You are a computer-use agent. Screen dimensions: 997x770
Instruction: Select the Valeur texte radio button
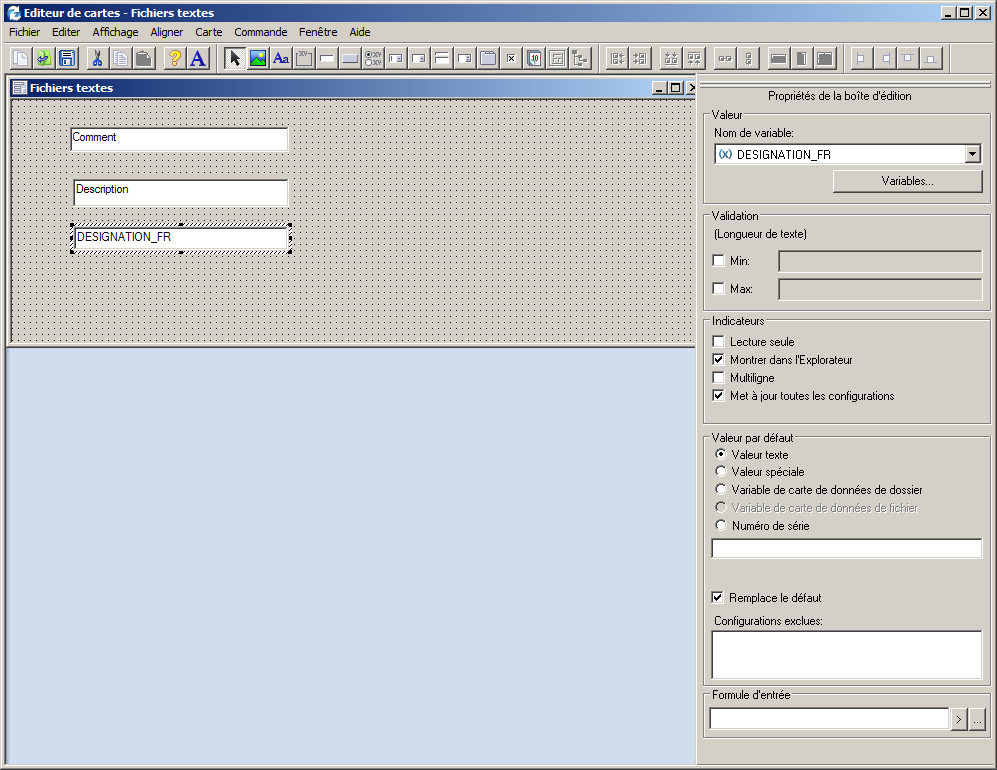click(720, 454)
